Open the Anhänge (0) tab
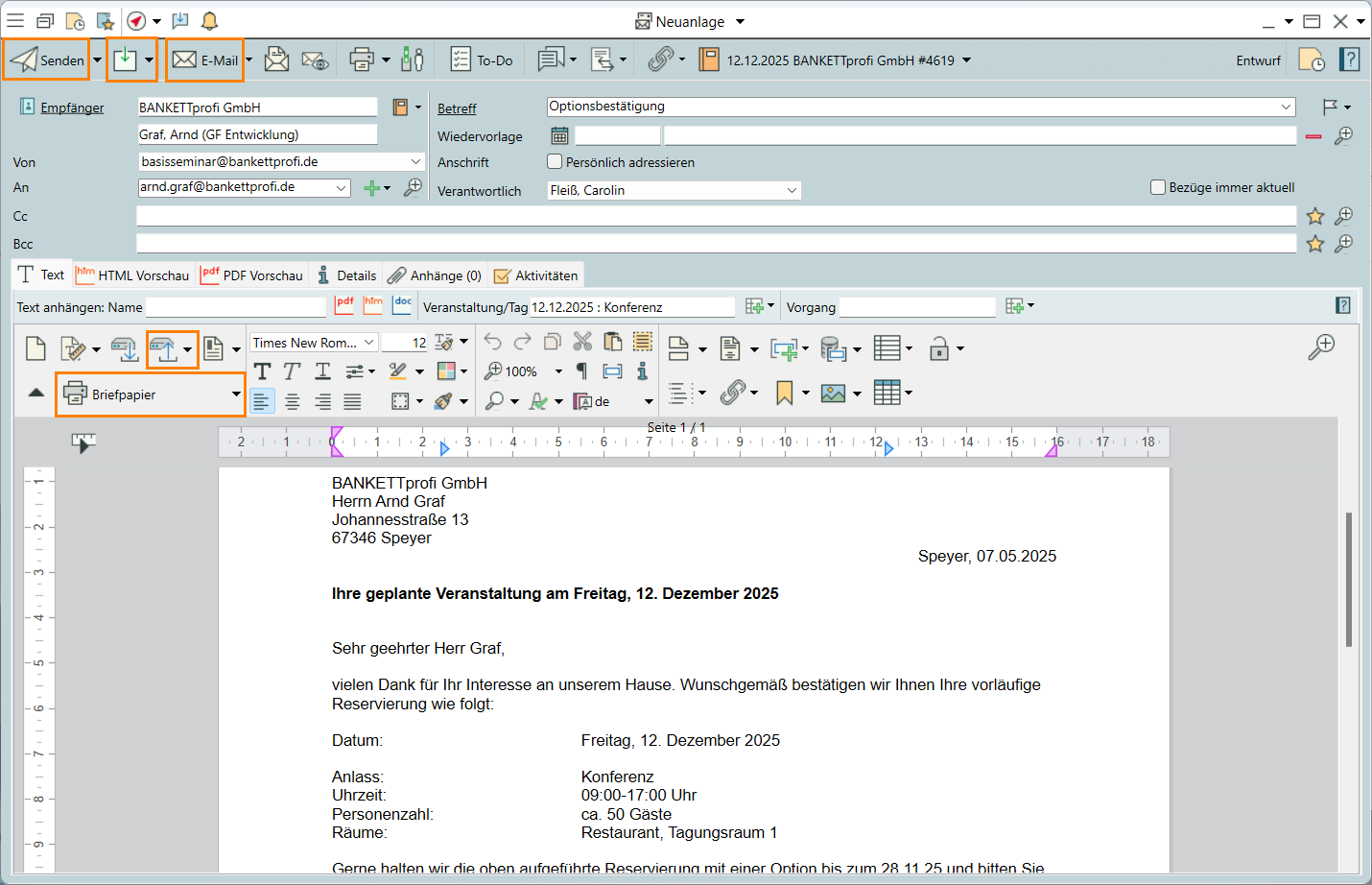The image size is (1372, 885). (436, 275)
